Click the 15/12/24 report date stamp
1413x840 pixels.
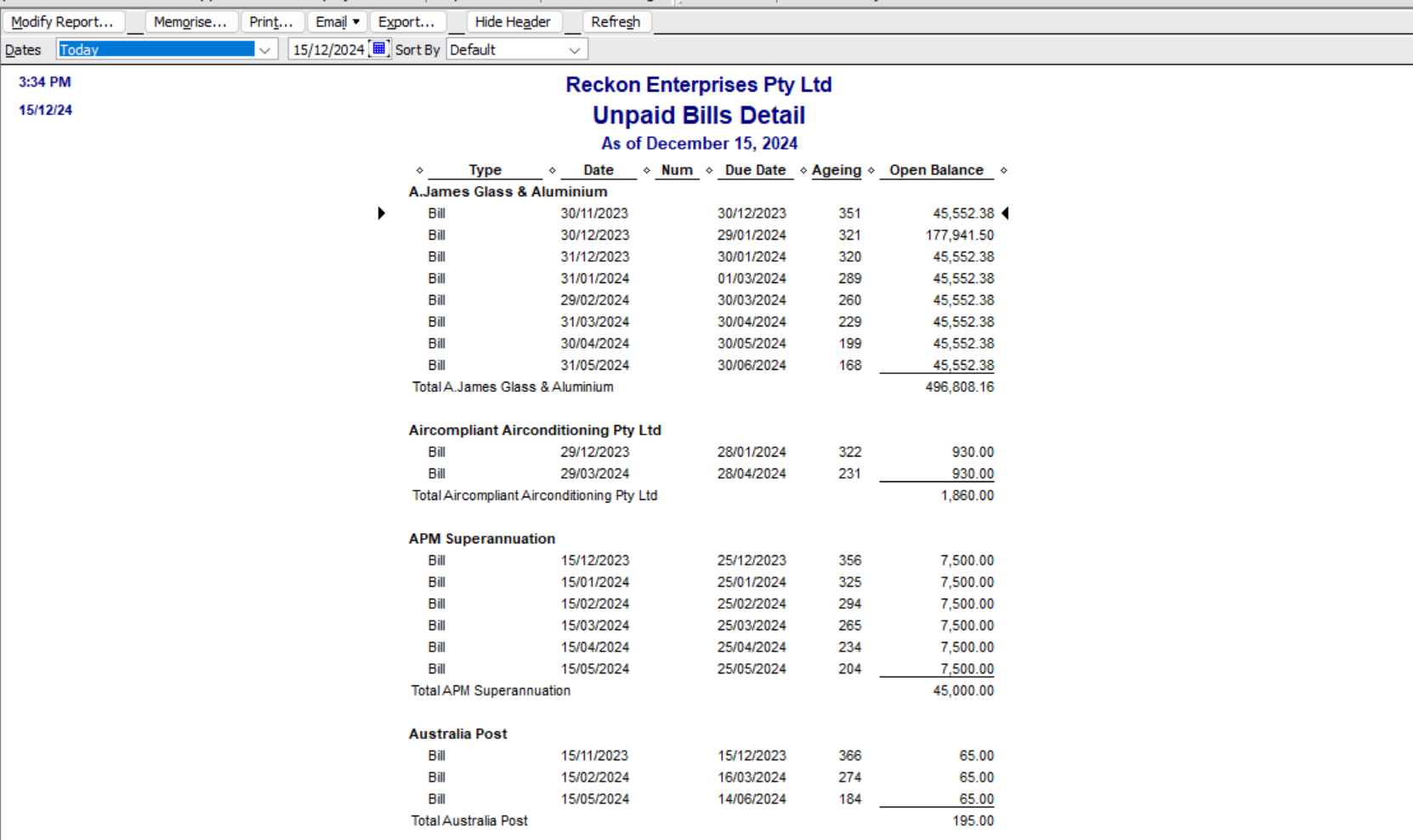click(x=45, y=111)
